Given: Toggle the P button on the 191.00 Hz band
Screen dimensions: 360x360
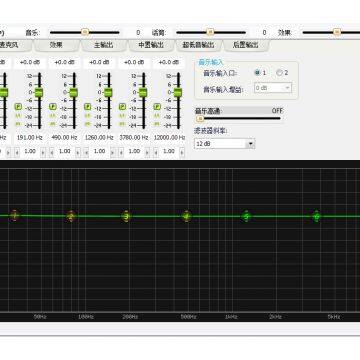Looking at the screenshot, I should coord(18,107).
